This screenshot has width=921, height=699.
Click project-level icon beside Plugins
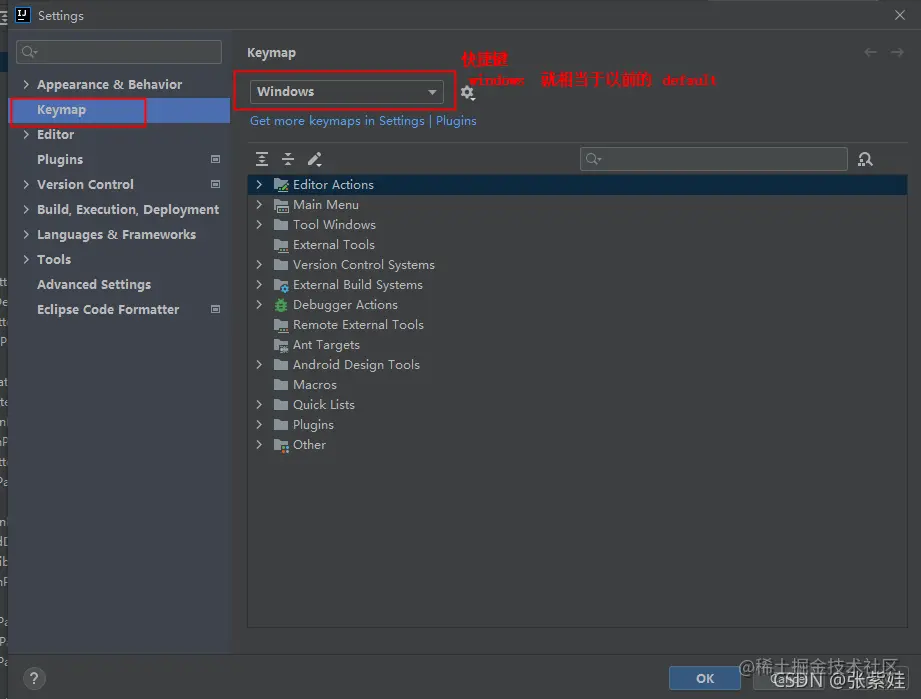pyautogui.click(x=216, y=159)
